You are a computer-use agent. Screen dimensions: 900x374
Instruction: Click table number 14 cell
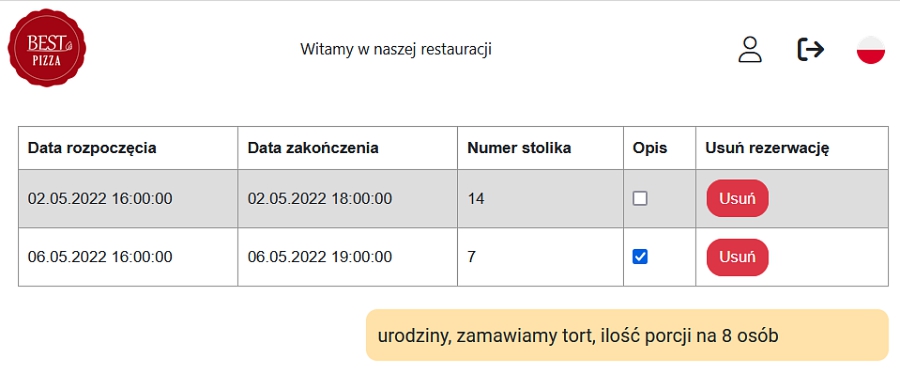click(540, 198)
